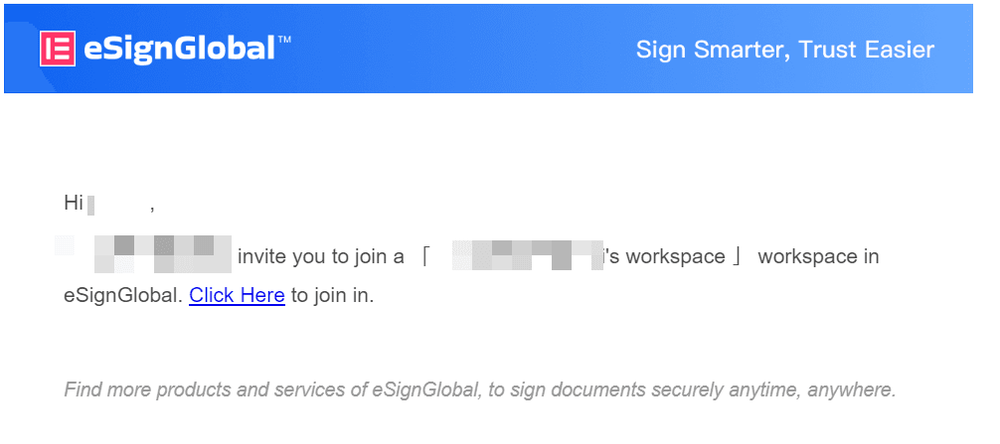Click "eSignGlobal." in the message body
The height and width of the screenshot is (444, 1000).
pos(123,295)
